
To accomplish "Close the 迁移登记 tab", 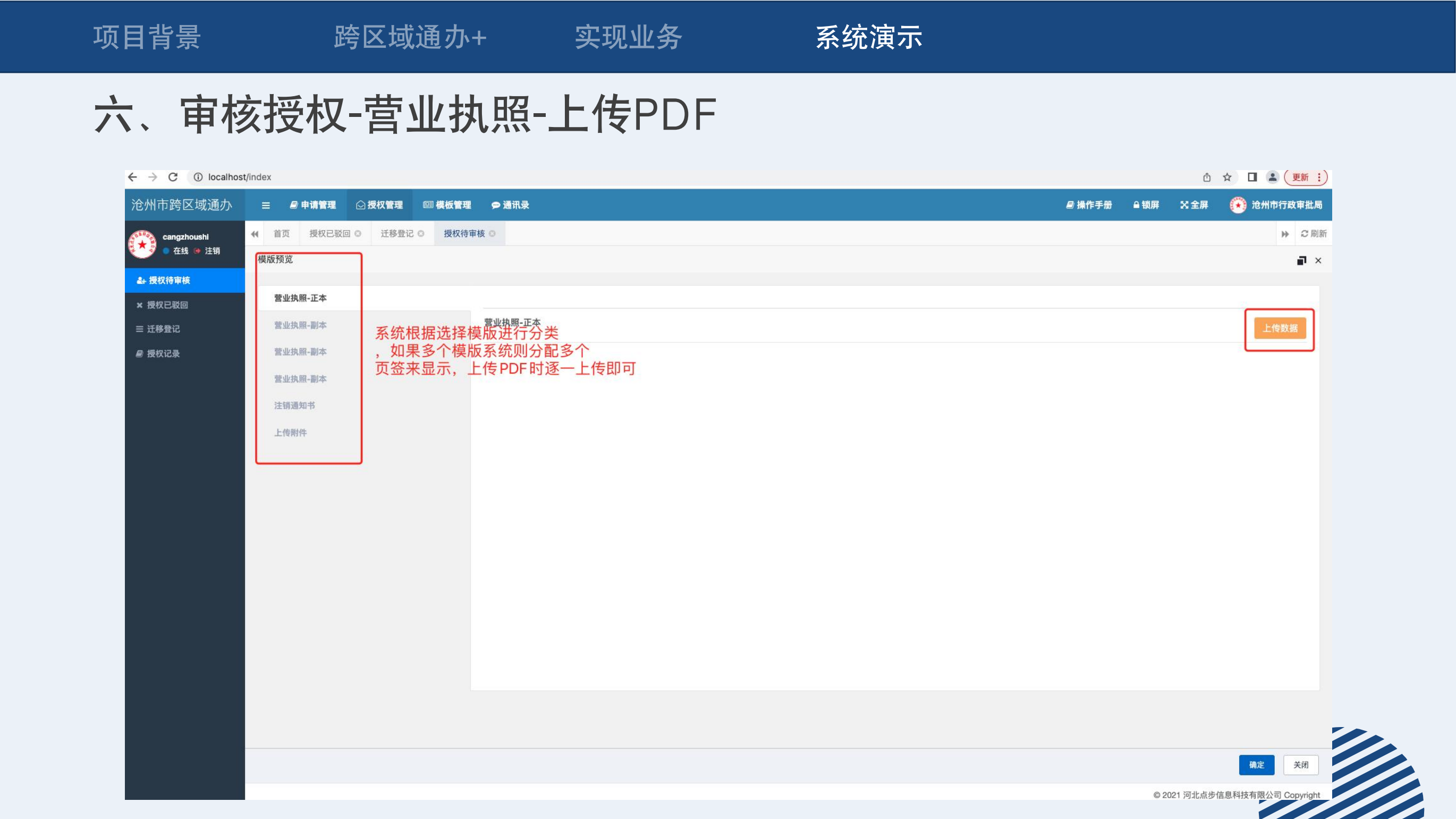I will click(x=421, y=233).
